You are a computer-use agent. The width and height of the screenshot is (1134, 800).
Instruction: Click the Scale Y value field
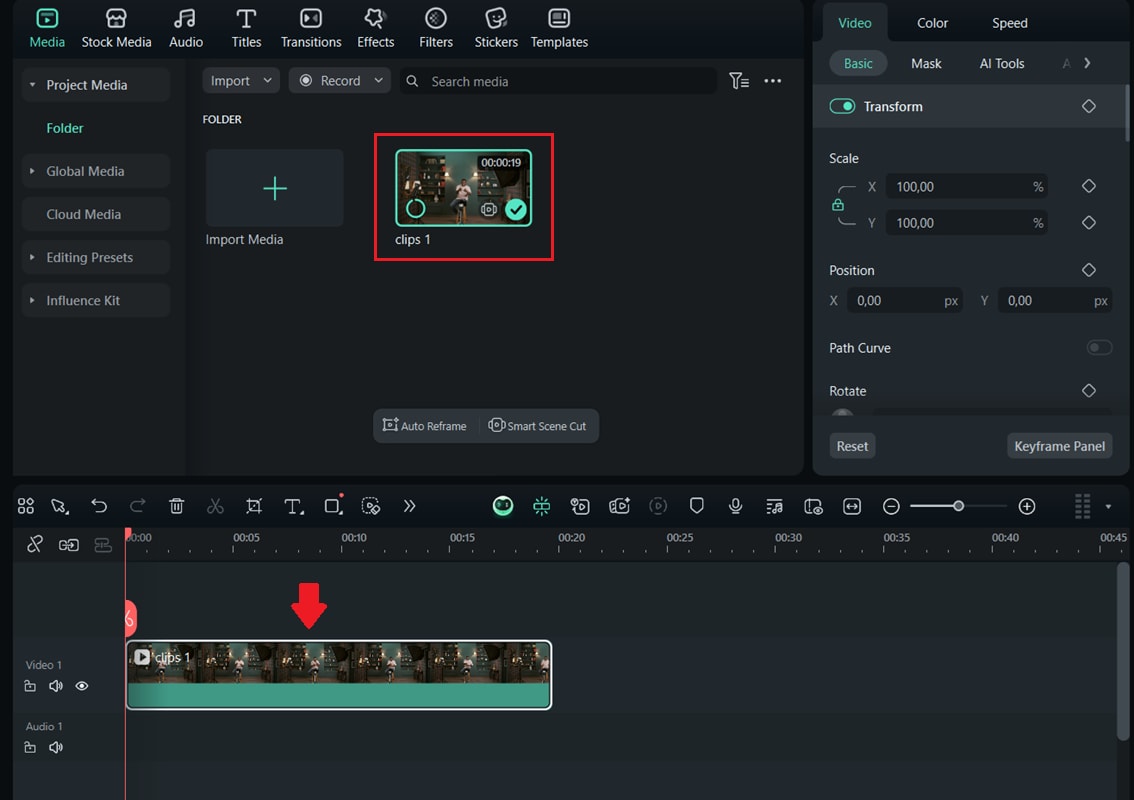coord(967,223)
